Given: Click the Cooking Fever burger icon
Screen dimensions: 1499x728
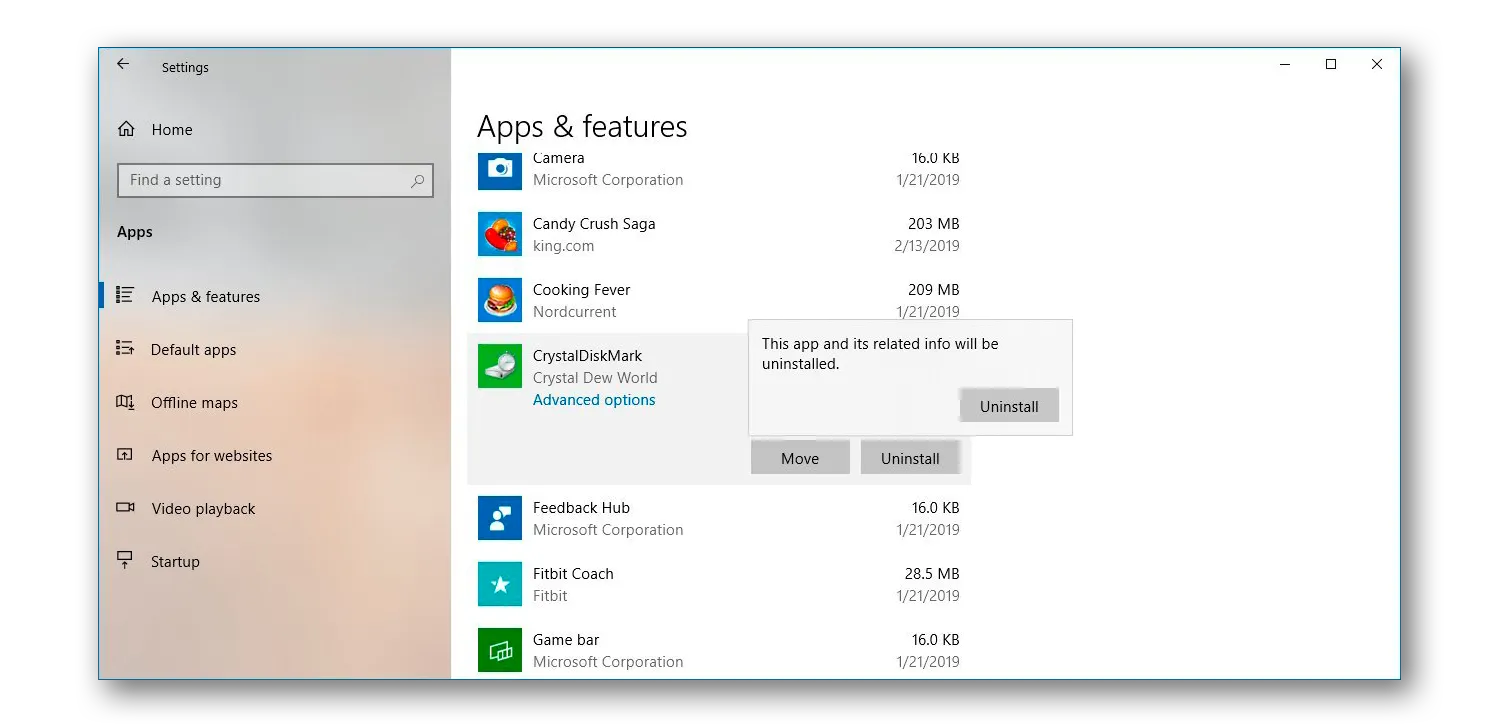Looking at the screenshot, I should tap(499, 300).
